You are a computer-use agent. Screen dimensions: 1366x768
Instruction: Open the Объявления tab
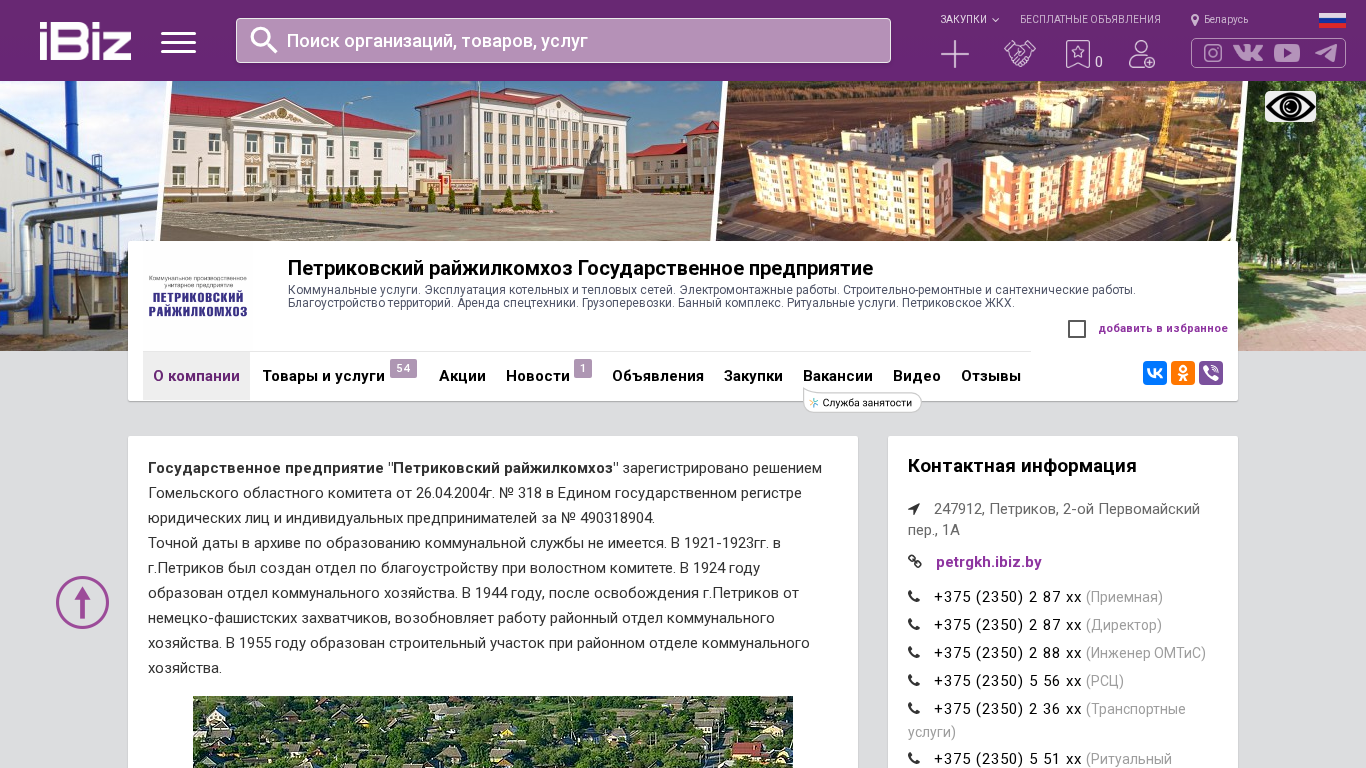pyautogui.click(x=658, y=376)
